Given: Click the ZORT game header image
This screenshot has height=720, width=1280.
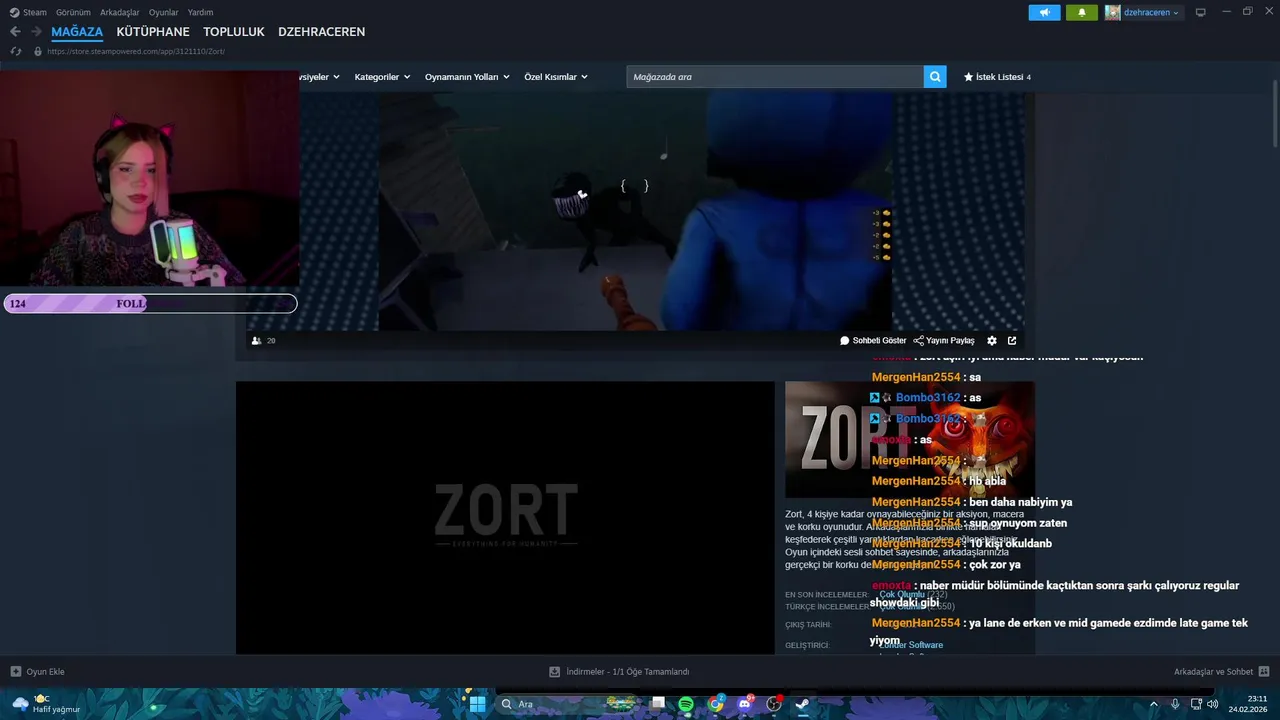Looking at the screenshot, I should (909, 439).
